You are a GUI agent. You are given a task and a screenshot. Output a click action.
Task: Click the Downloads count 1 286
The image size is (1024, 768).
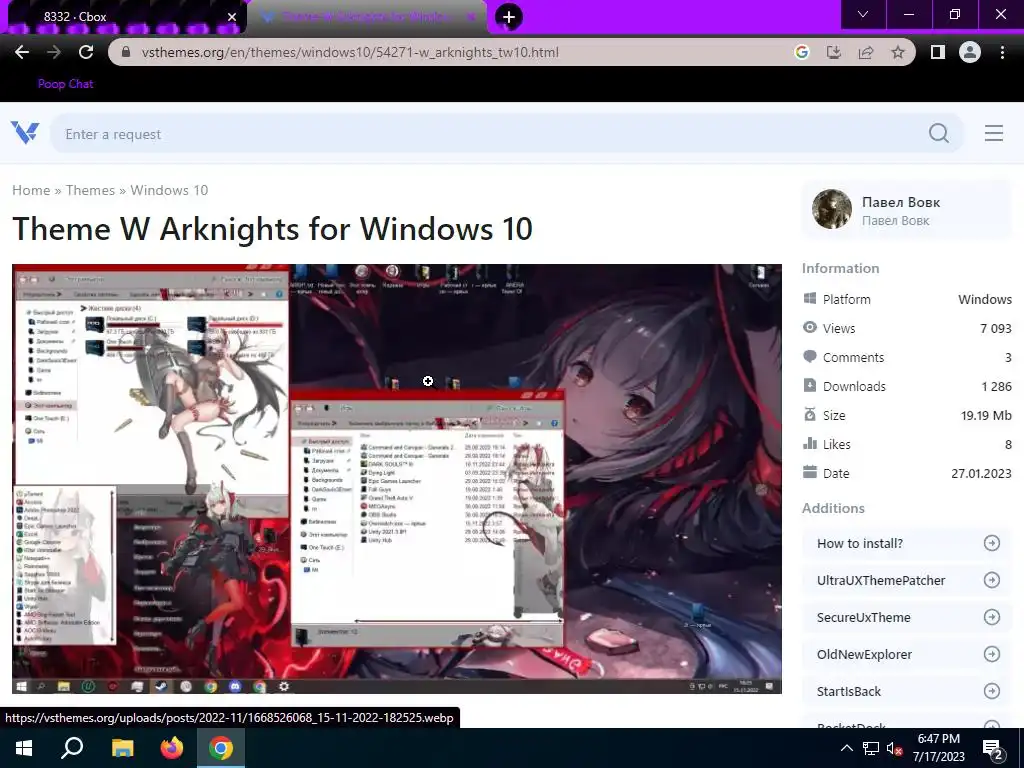coord(996,387)
